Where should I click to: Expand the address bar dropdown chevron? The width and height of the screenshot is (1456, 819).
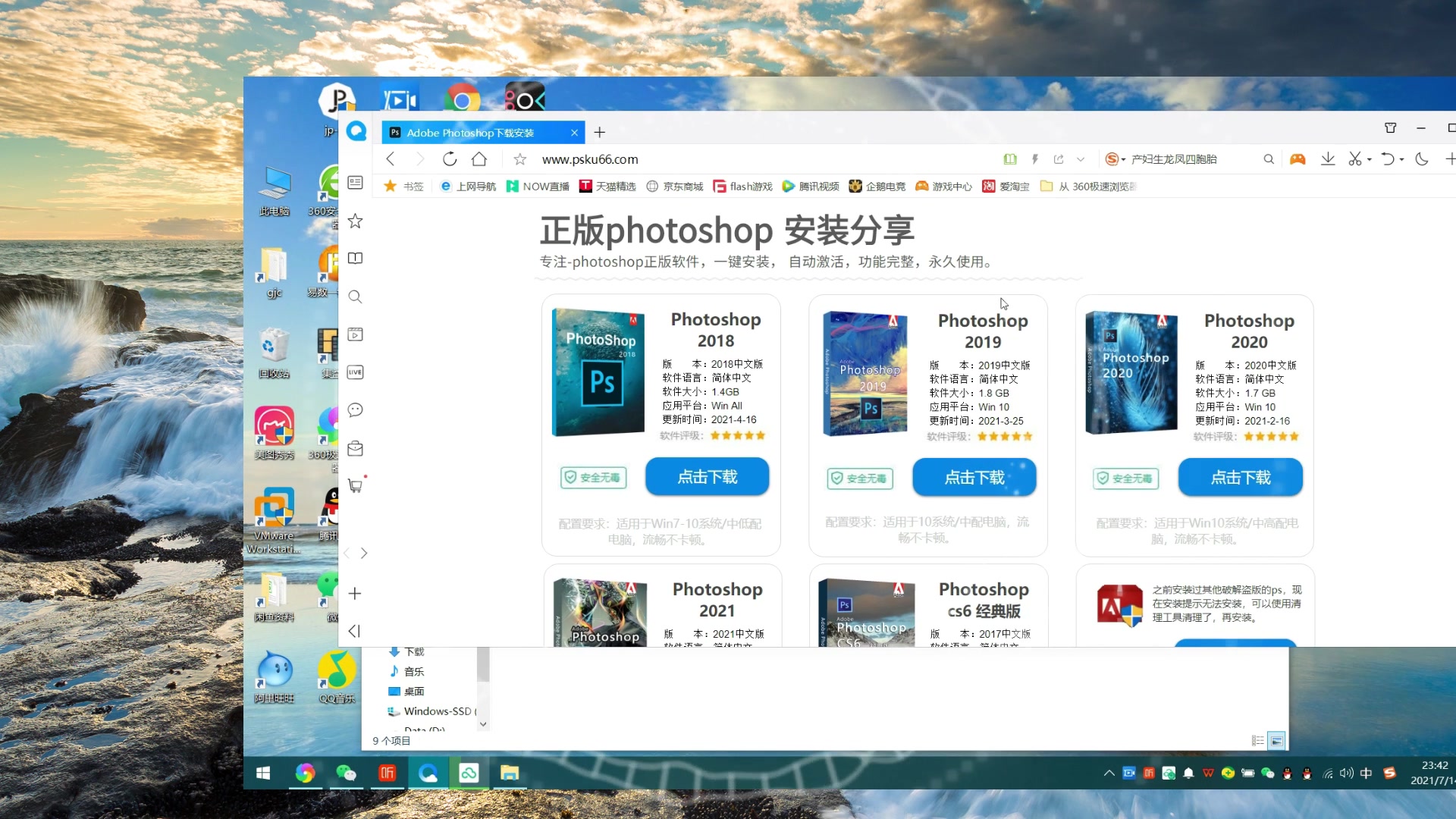1081,159
